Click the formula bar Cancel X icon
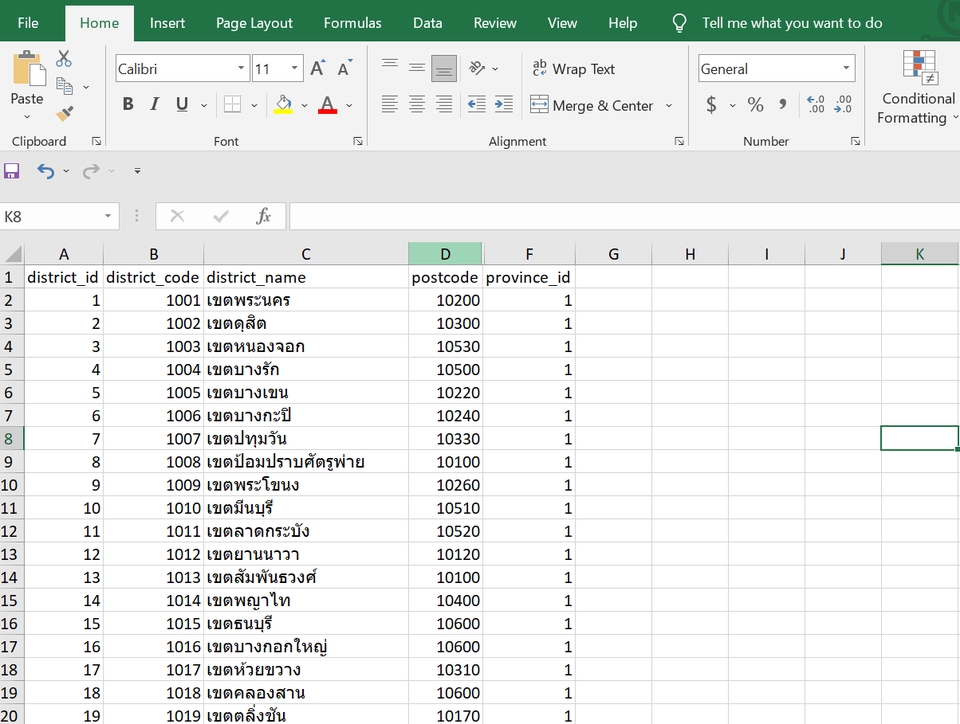Viewport: 960px width, 724px height. pos(177,216)
